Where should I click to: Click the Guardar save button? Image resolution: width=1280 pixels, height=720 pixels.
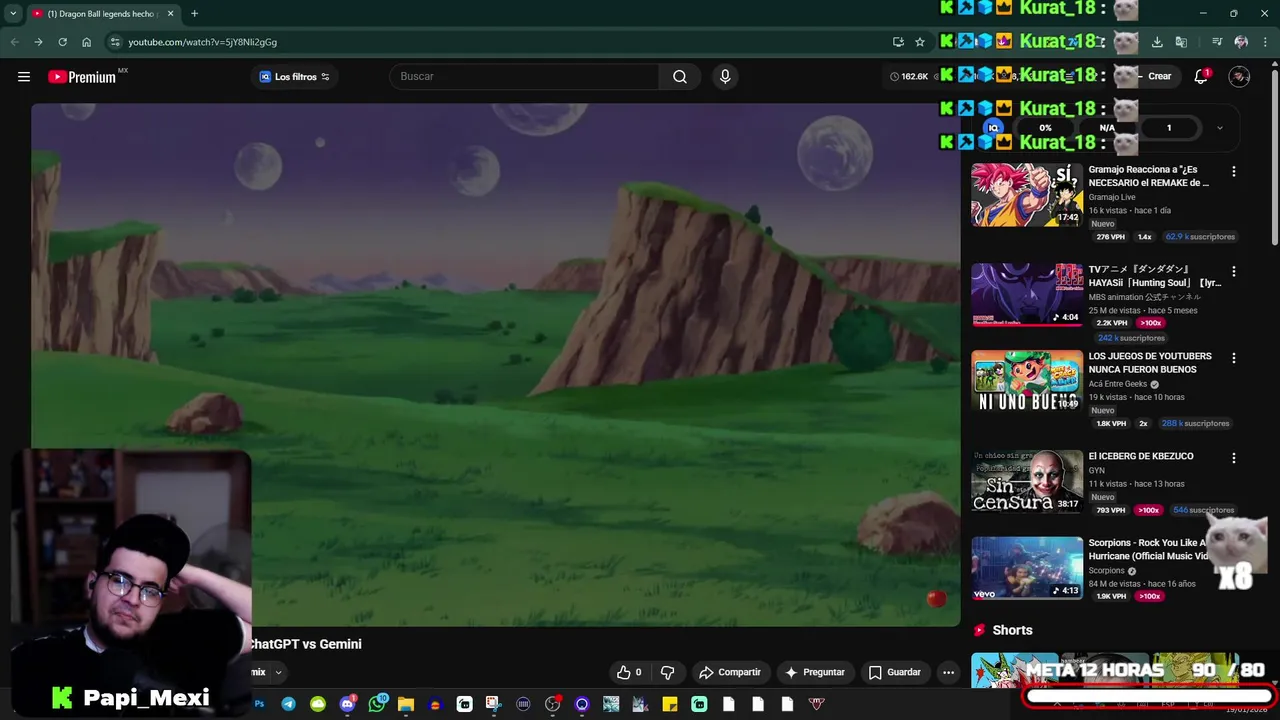[895, 673]
